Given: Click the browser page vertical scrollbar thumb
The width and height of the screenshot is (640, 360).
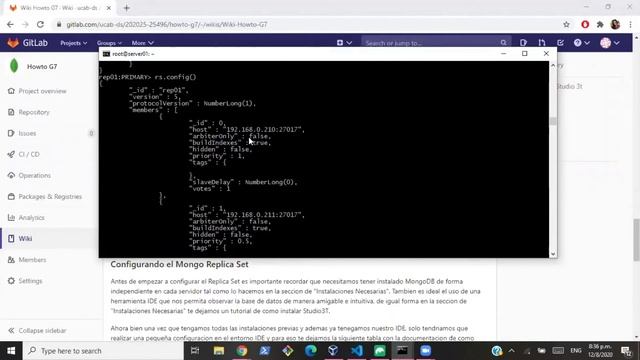Looking at the screenshot, I should click(x=636, y=240).
